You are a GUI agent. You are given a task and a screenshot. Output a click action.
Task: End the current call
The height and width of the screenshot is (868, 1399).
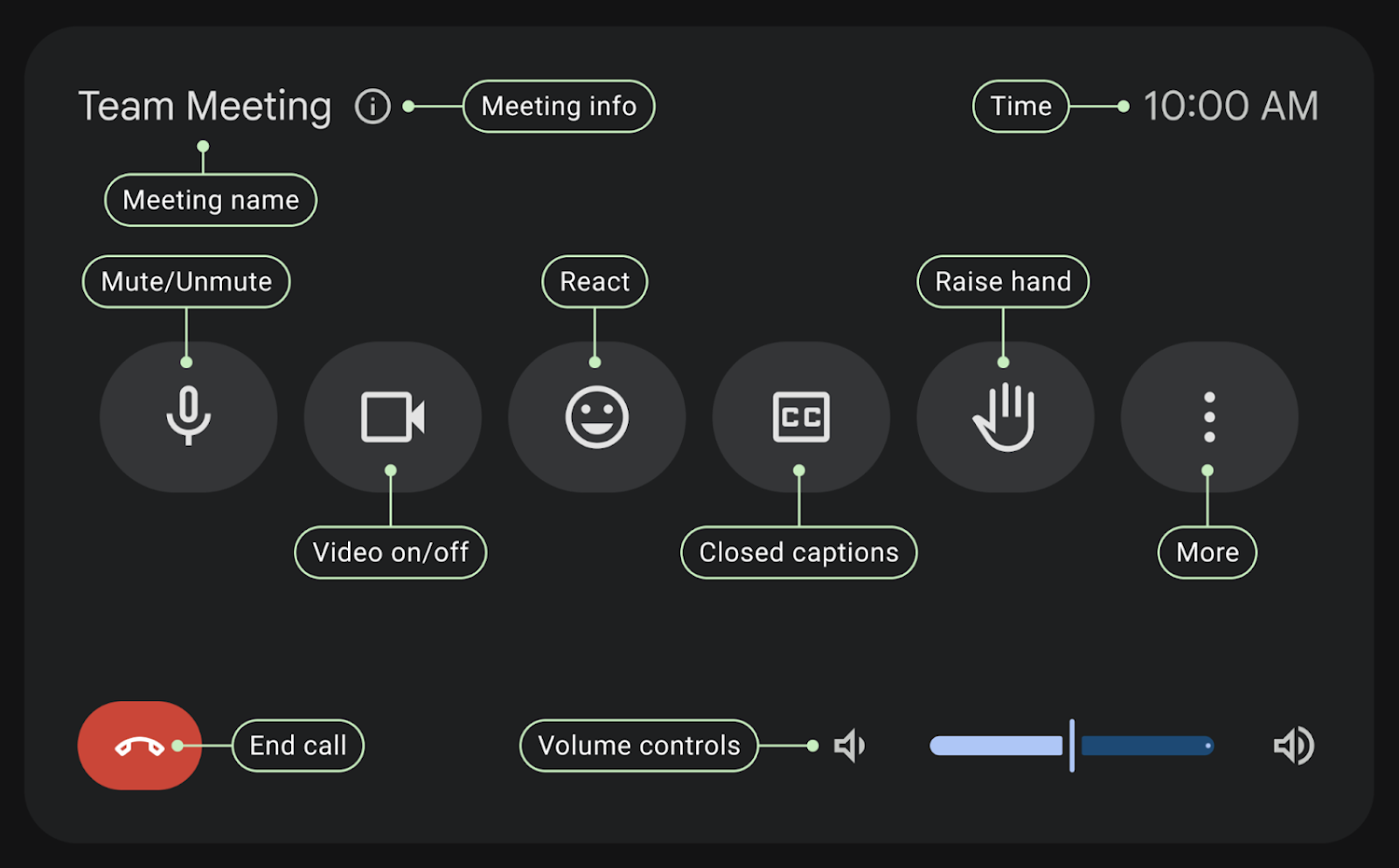click(x=139, y=745)
